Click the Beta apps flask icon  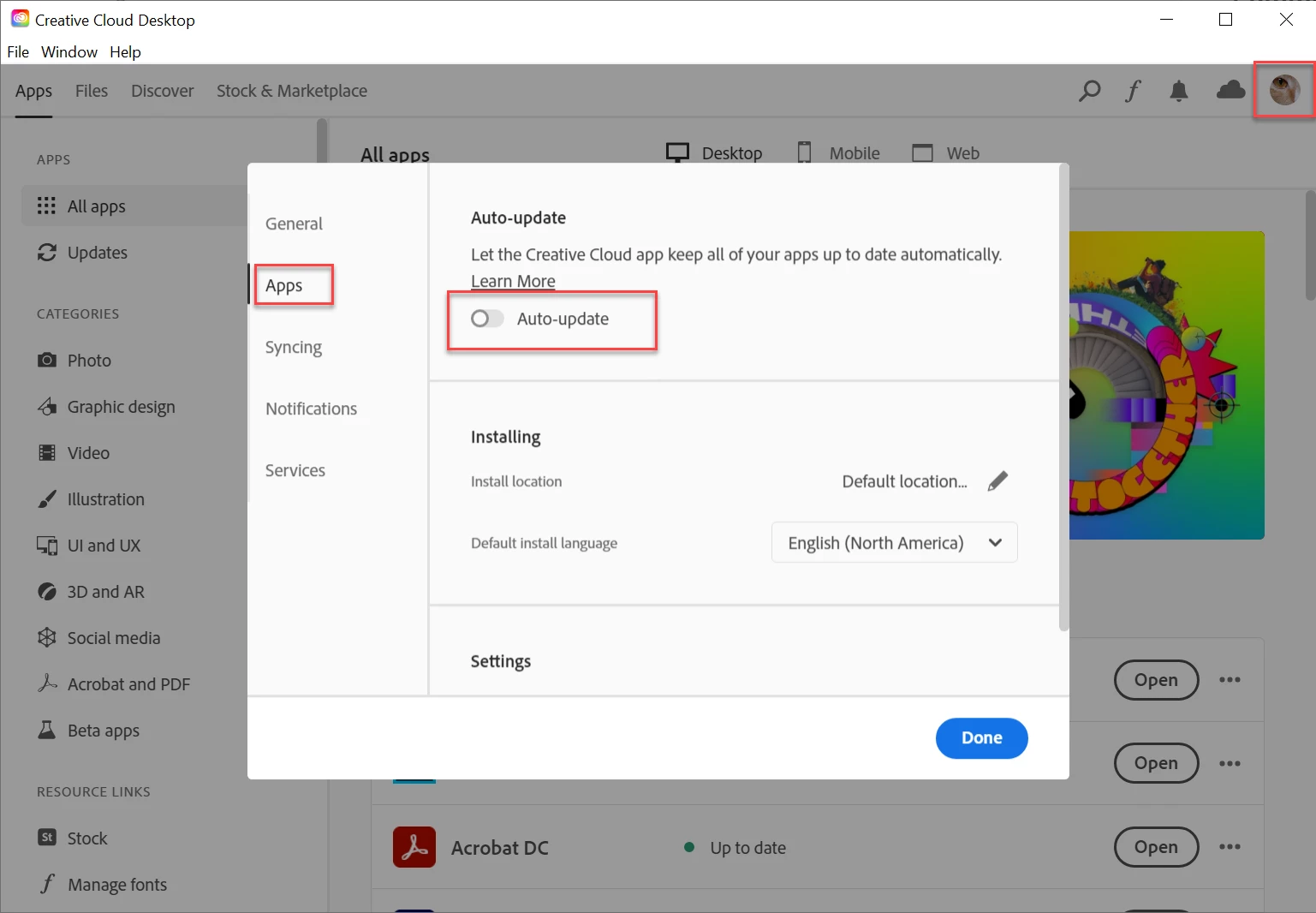(x=47, y=730)
